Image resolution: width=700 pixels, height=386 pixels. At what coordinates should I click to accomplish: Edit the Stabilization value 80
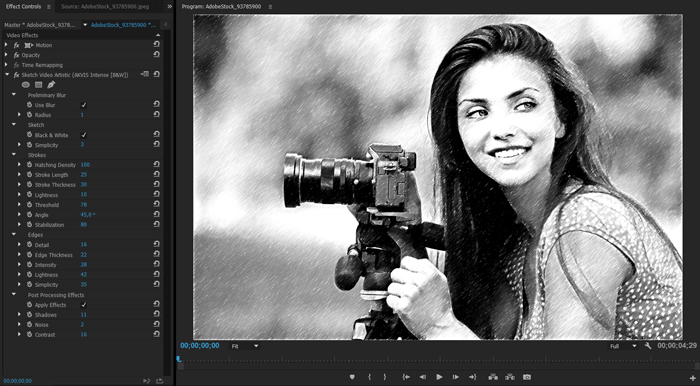[83, 224]
